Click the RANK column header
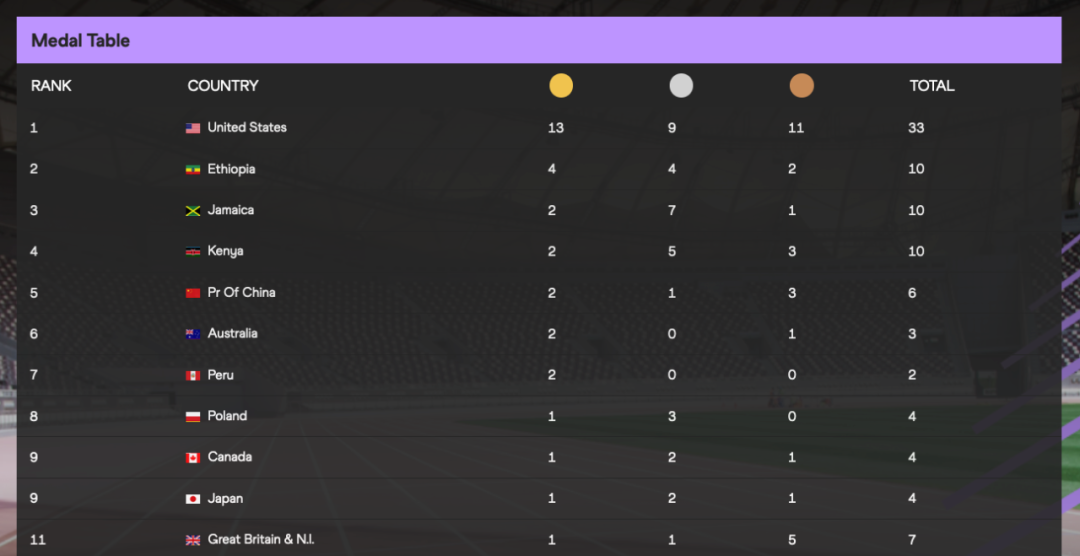This screenshot has height=556, width=1080. 51,86
